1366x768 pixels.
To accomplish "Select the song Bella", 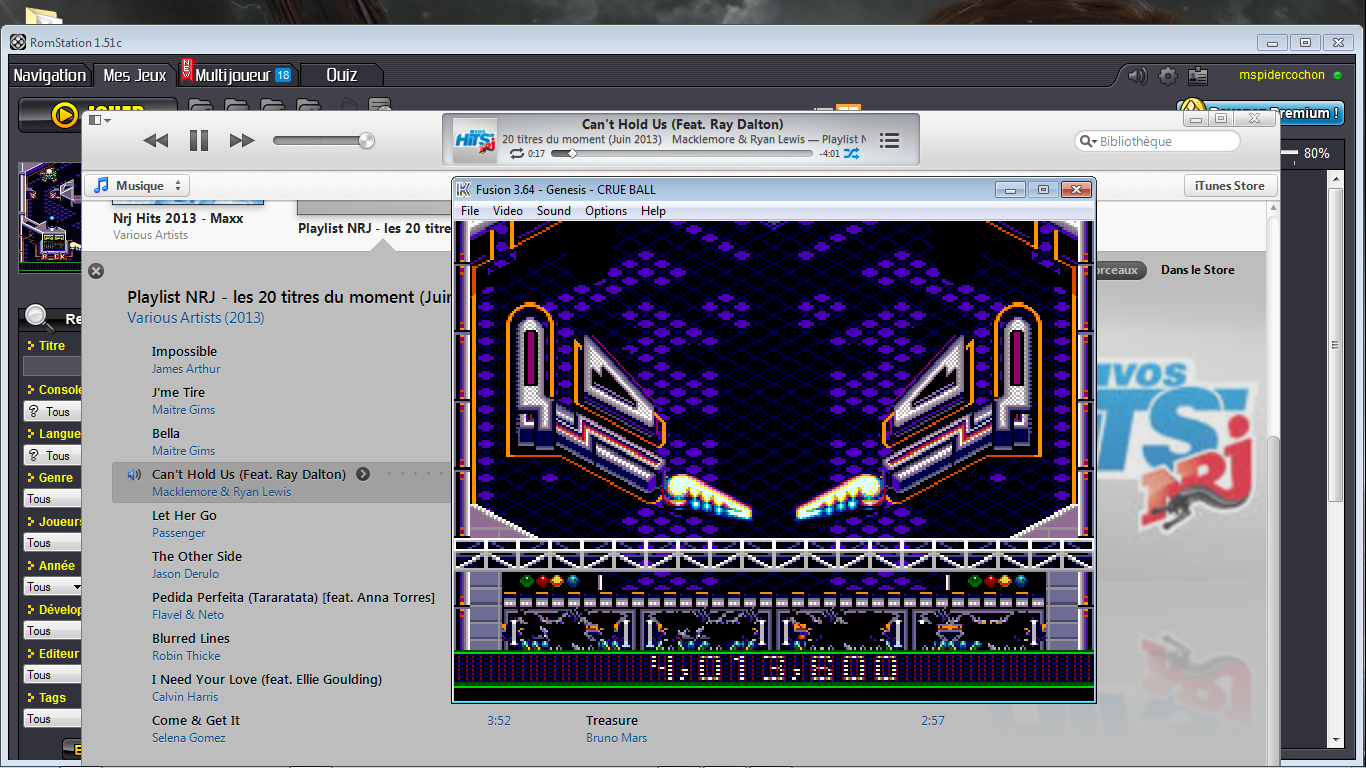I will click(166, 434).
